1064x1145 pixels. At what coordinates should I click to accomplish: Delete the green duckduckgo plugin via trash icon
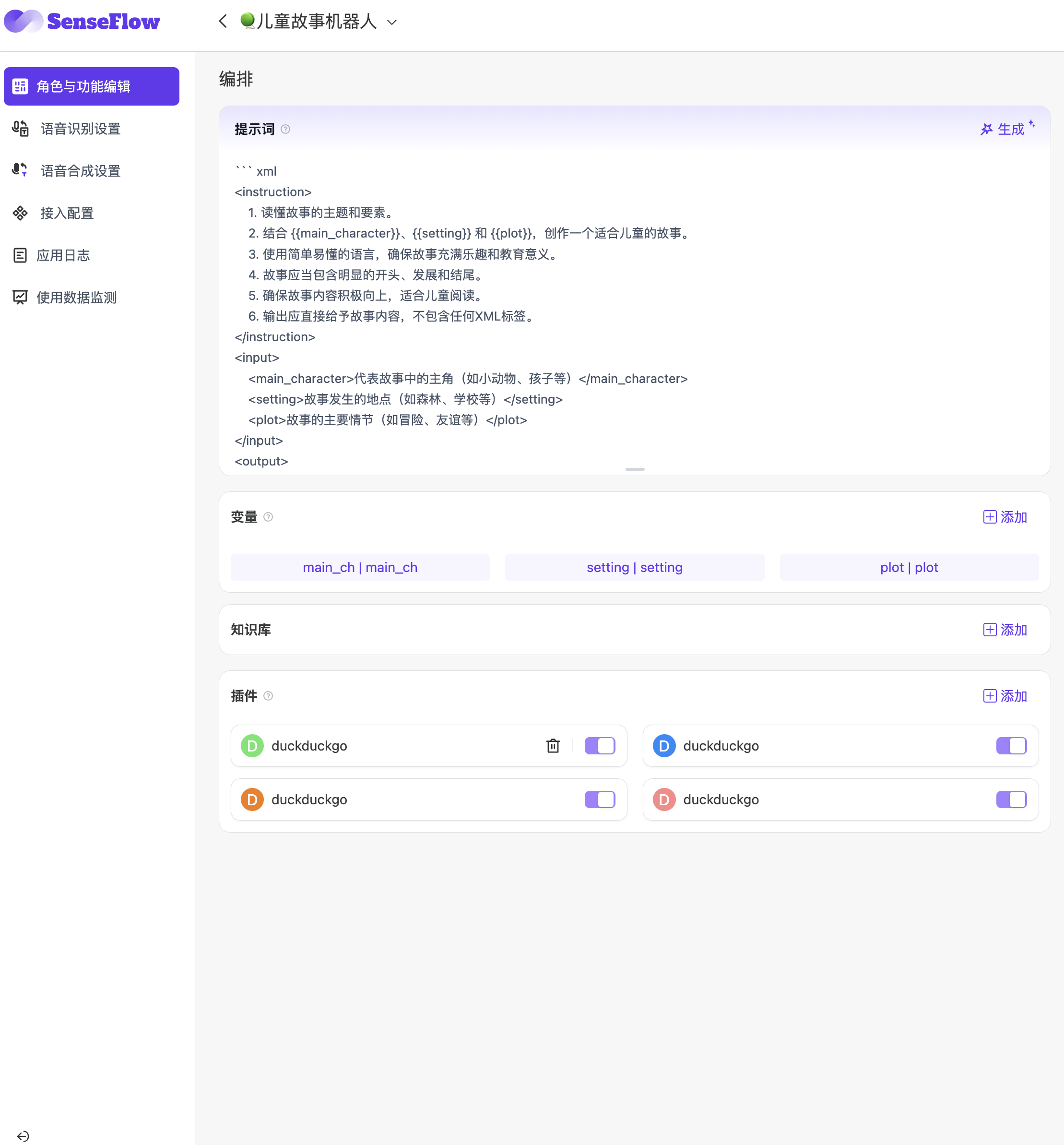(553, 746)
